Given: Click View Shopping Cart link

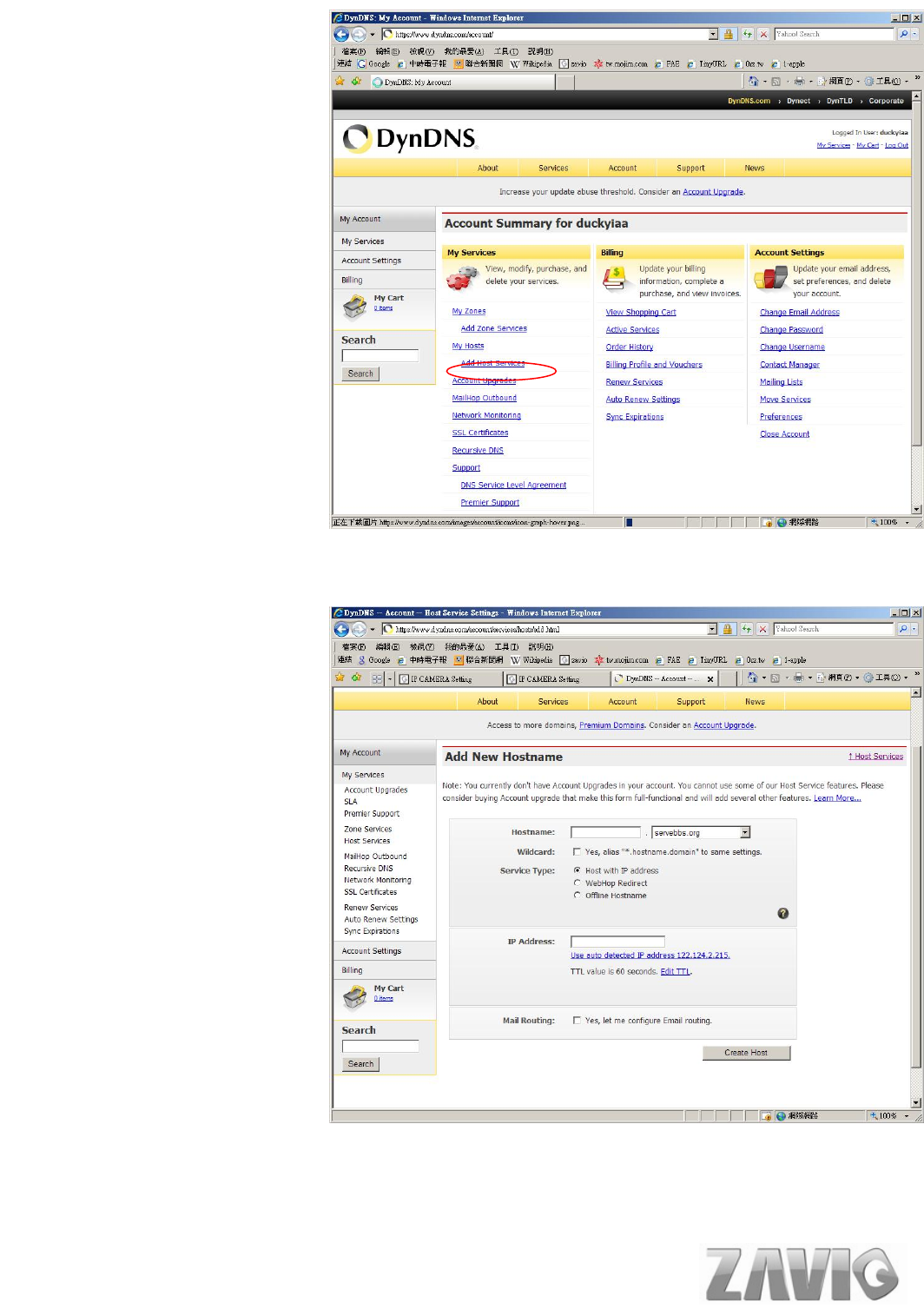Looking at the screenshot, I should tap(641, 313).
